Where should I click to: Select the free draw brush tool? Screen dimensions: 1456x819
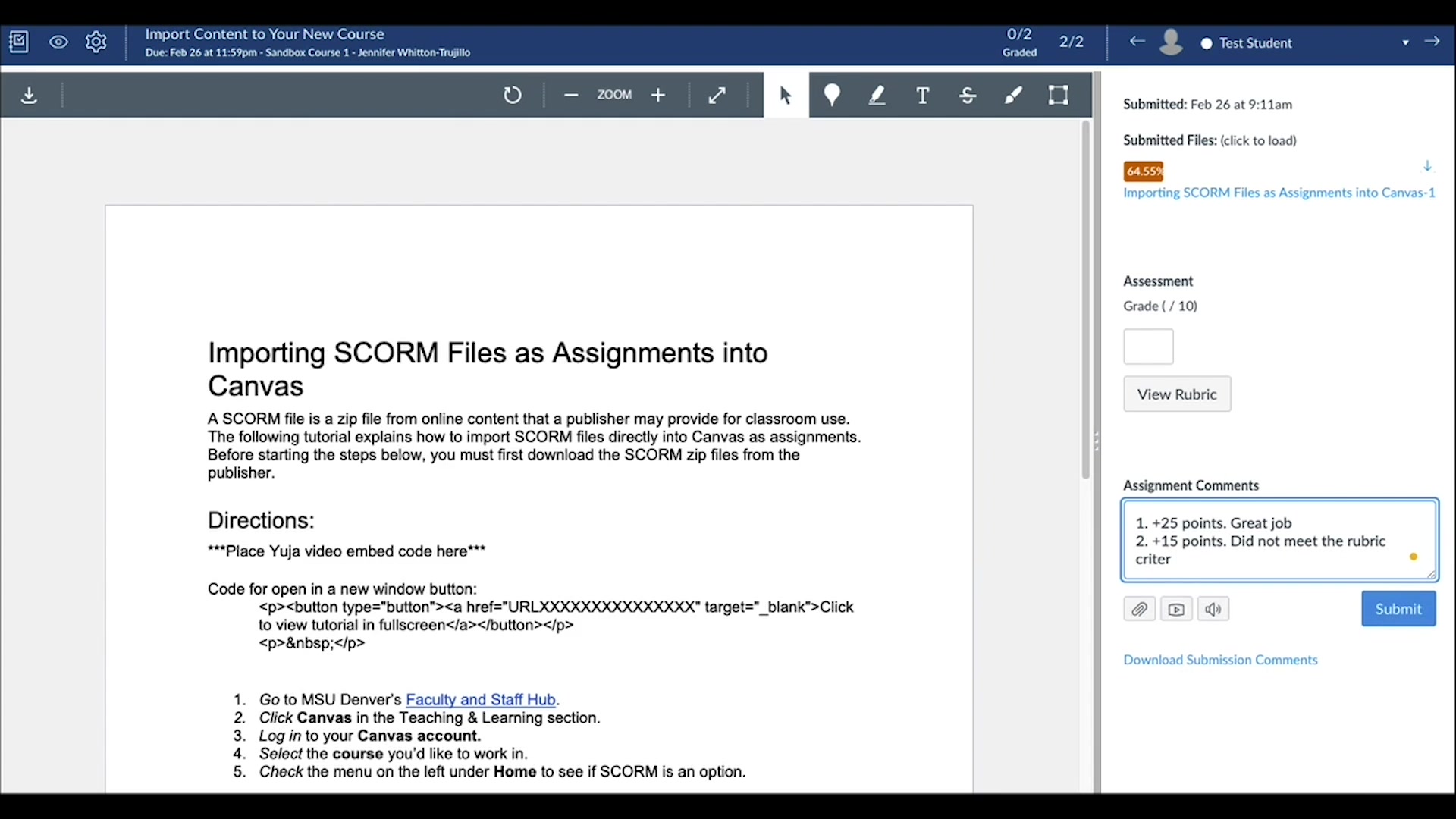pos(1013,96)
